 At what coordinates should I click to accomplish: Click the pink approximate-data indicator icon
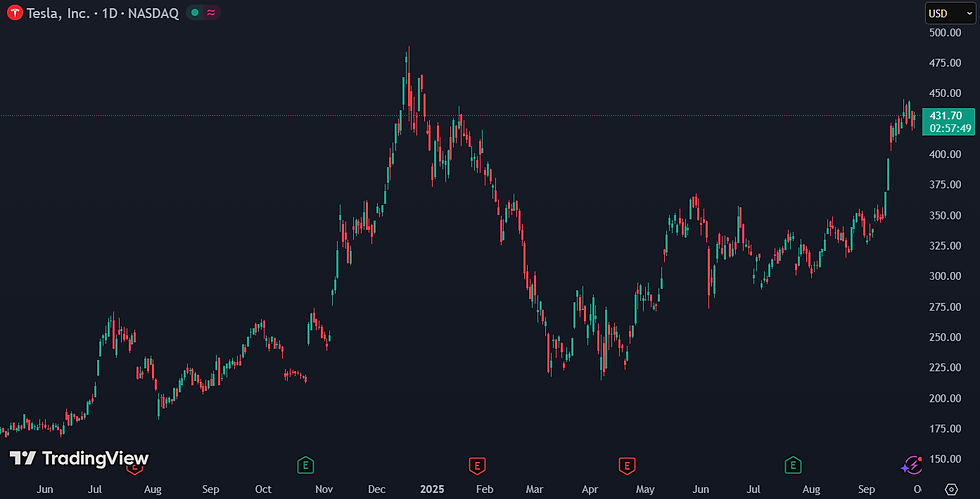[211, 13]
